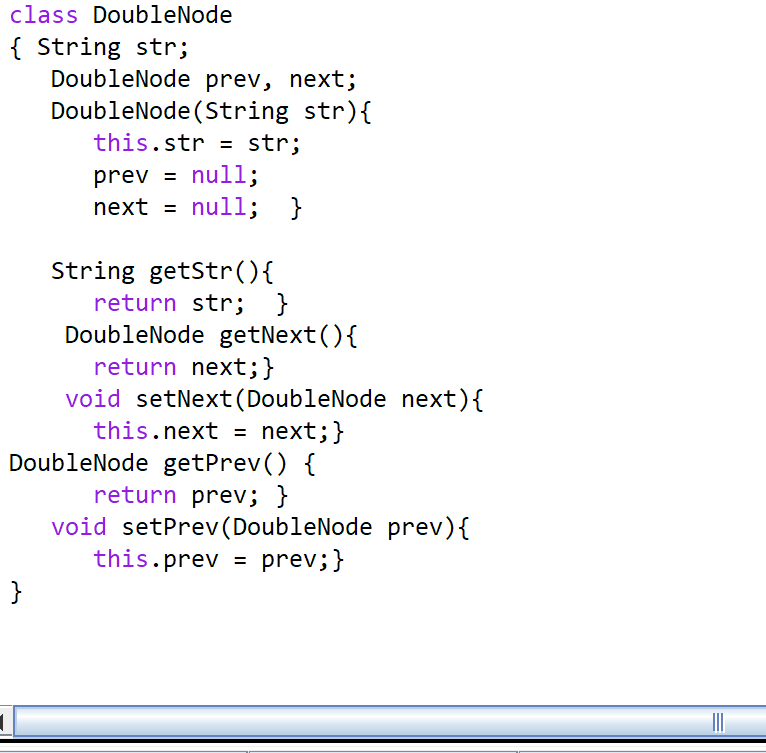Click 'String getStr(){' method header
The image size is (766, 753).
point(162,272)
